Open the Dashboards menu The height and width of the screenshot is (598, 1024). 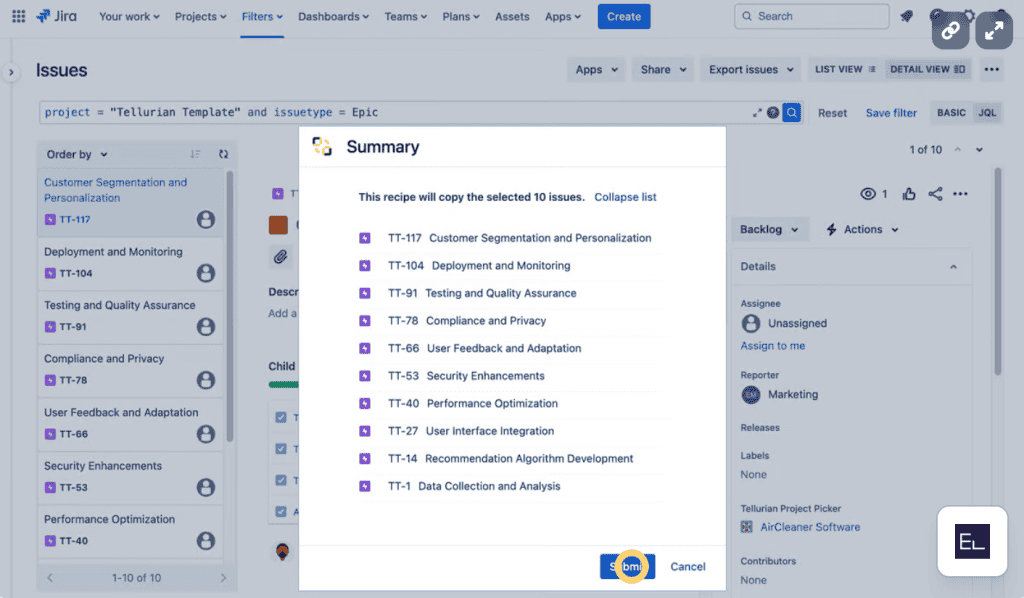coord(333,16)
